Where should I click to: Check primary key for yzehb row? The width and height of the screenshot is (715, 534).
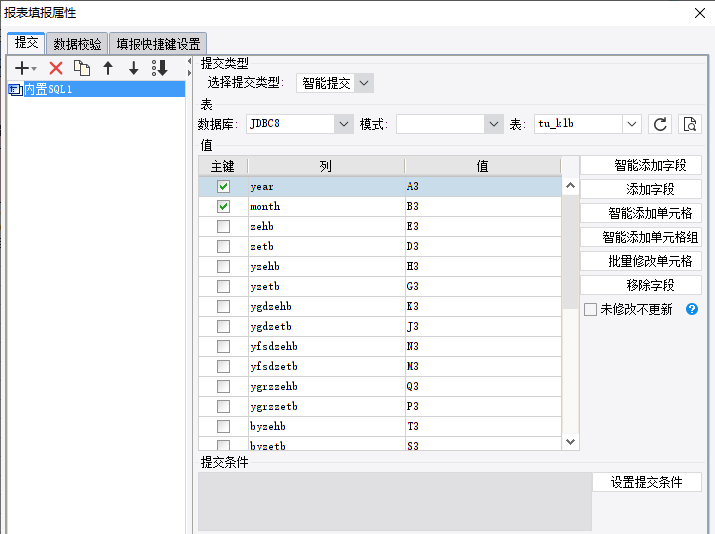(223, 266)
